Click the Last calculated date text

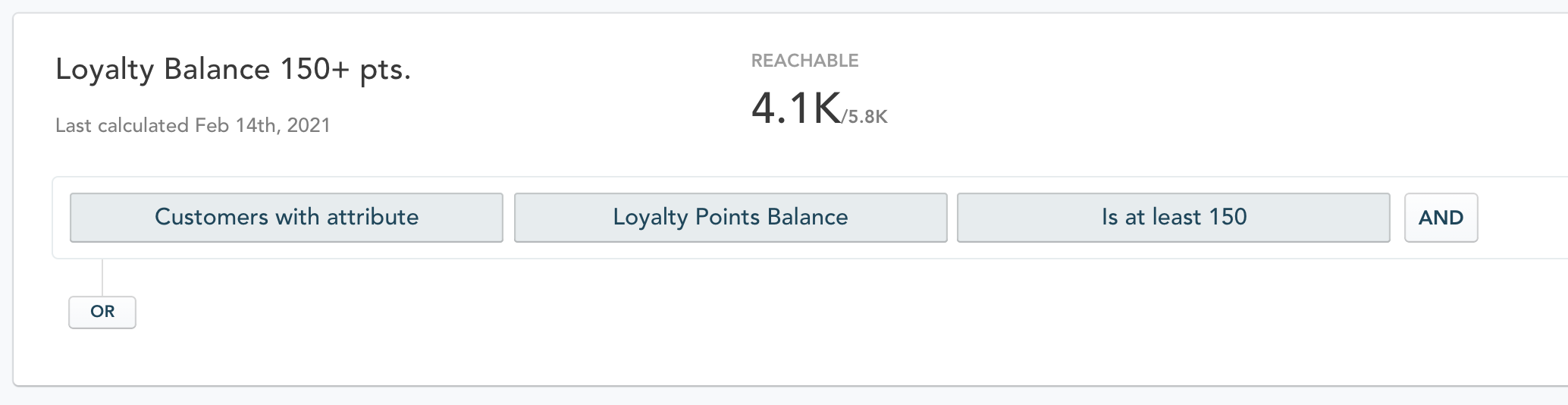193,125
